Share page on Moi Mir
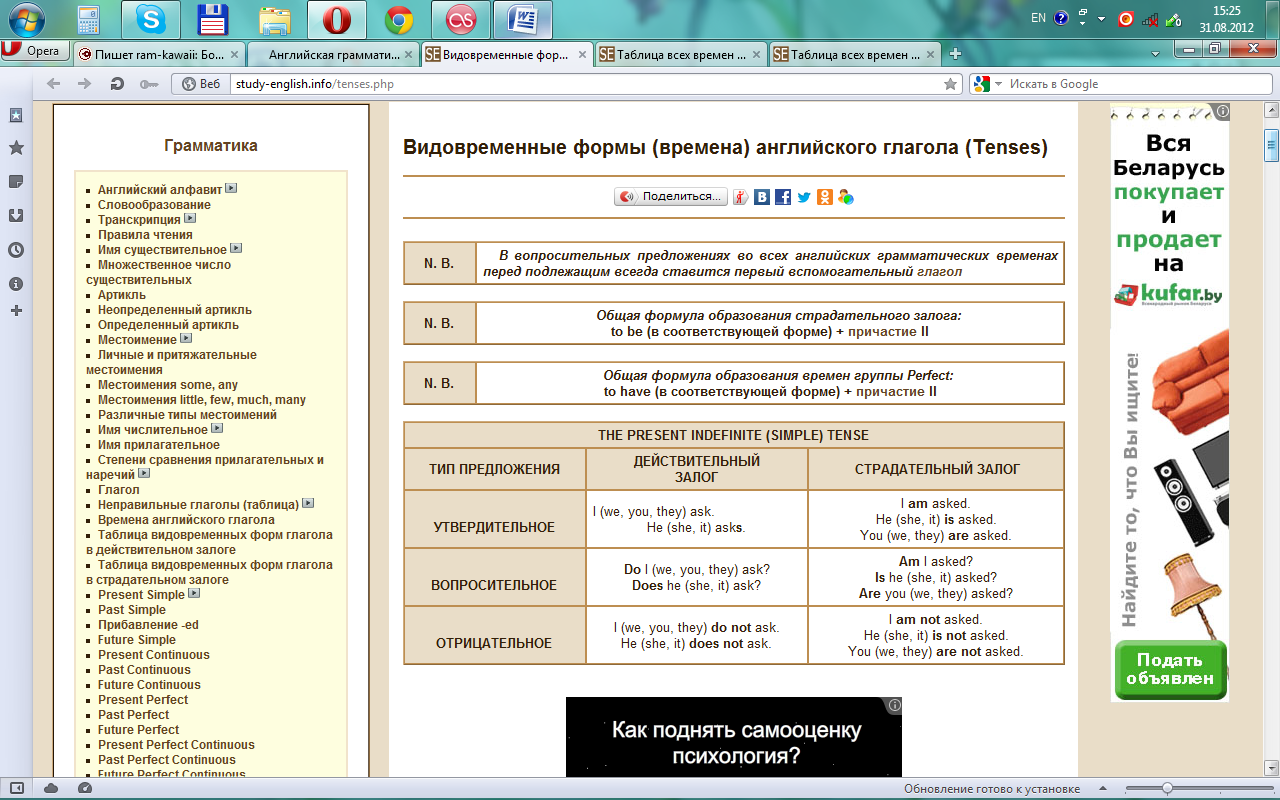Viewport: 1280px width, 800px height. [846, 197]
